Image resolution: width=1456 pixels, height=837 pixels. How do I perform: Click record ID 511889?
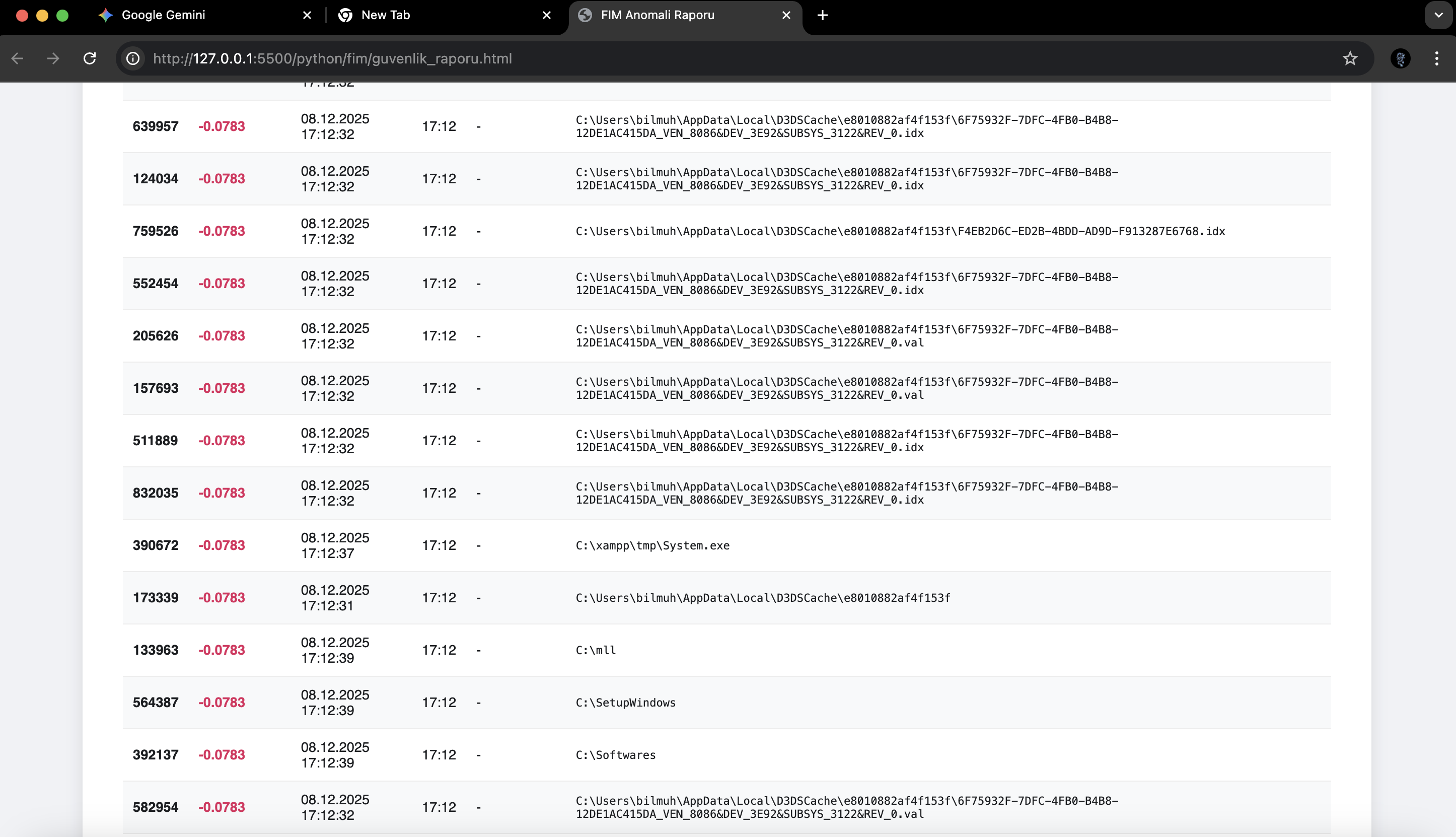(156, 440)
